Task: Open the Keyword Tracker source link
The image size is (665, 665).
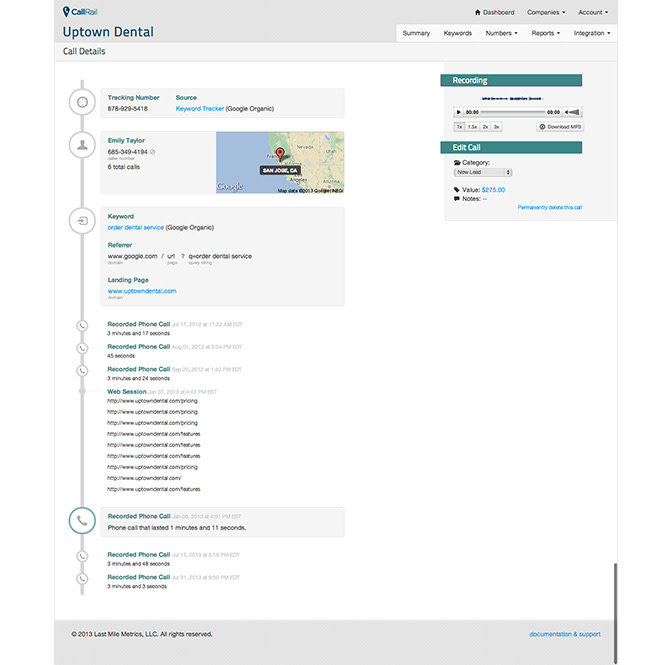Action: pos(200,109)
